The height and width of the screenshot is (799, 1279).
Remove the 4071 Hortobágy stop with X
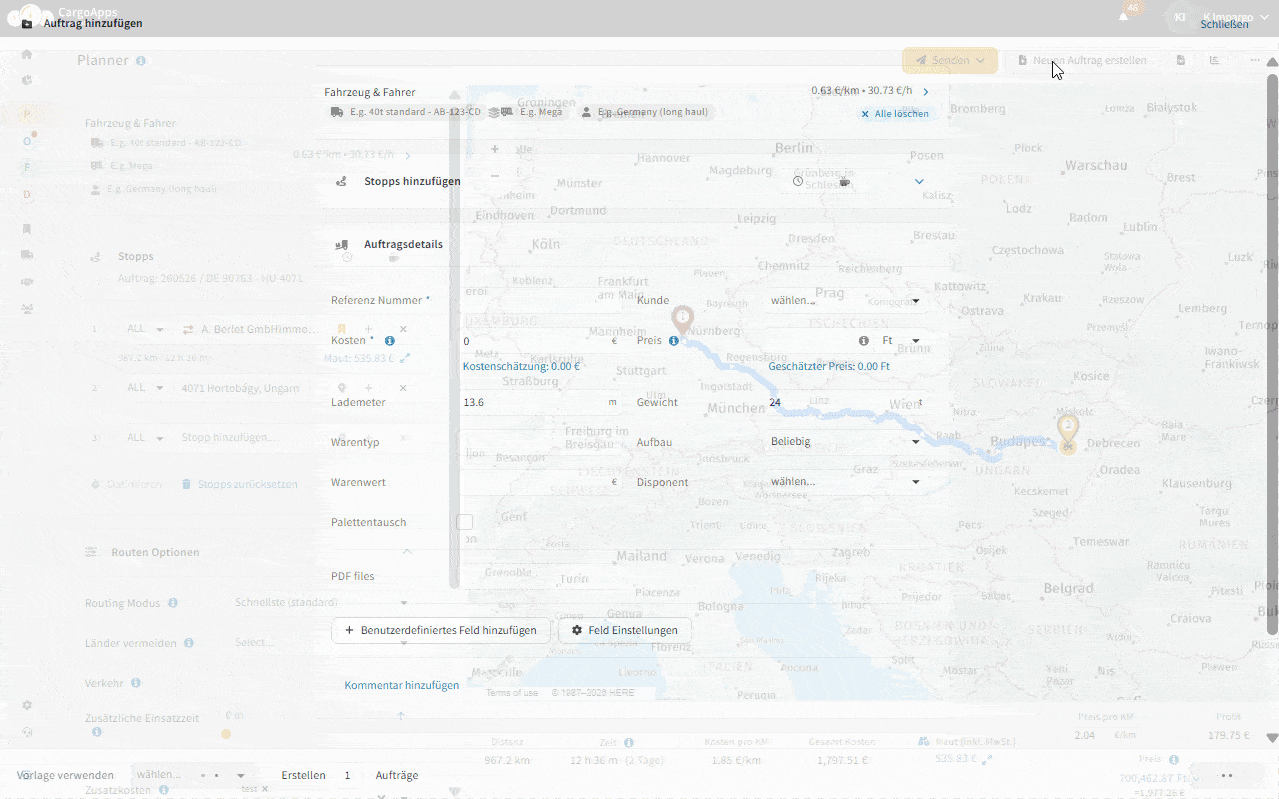[403, 388]
